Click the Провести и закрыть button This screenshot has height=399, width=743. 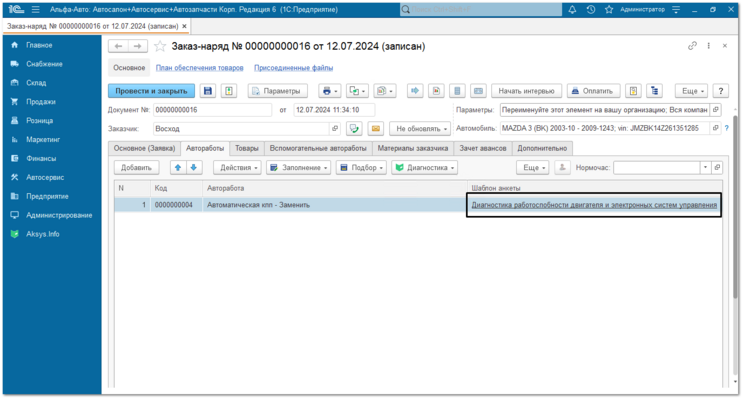tap(151, 91)
